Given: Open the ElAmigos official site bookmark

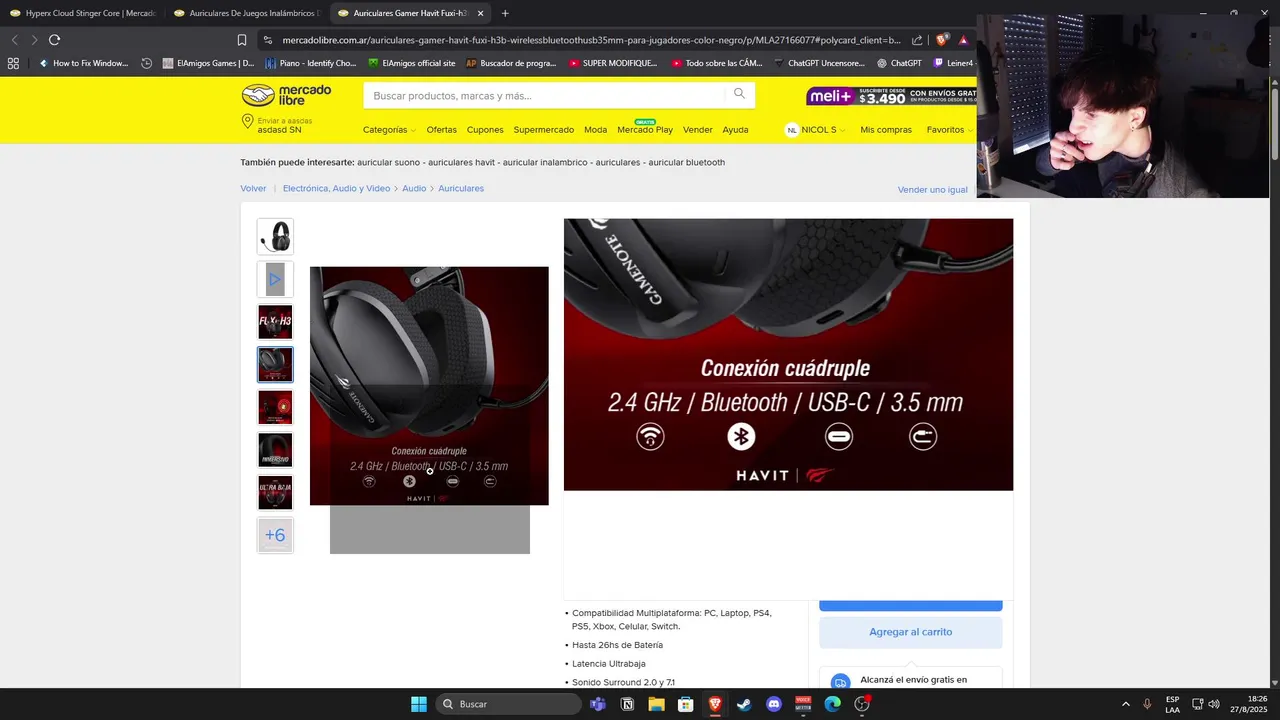Looking at the screenshot, I should point(412,63).
